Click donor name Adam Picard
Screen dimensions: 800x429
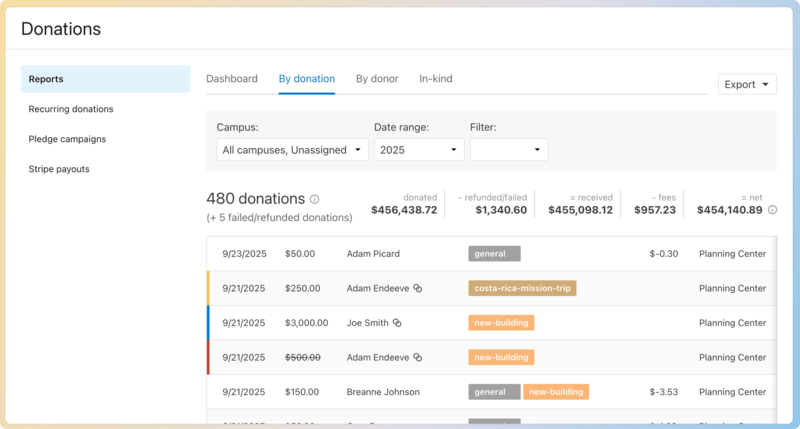[373, 254]
